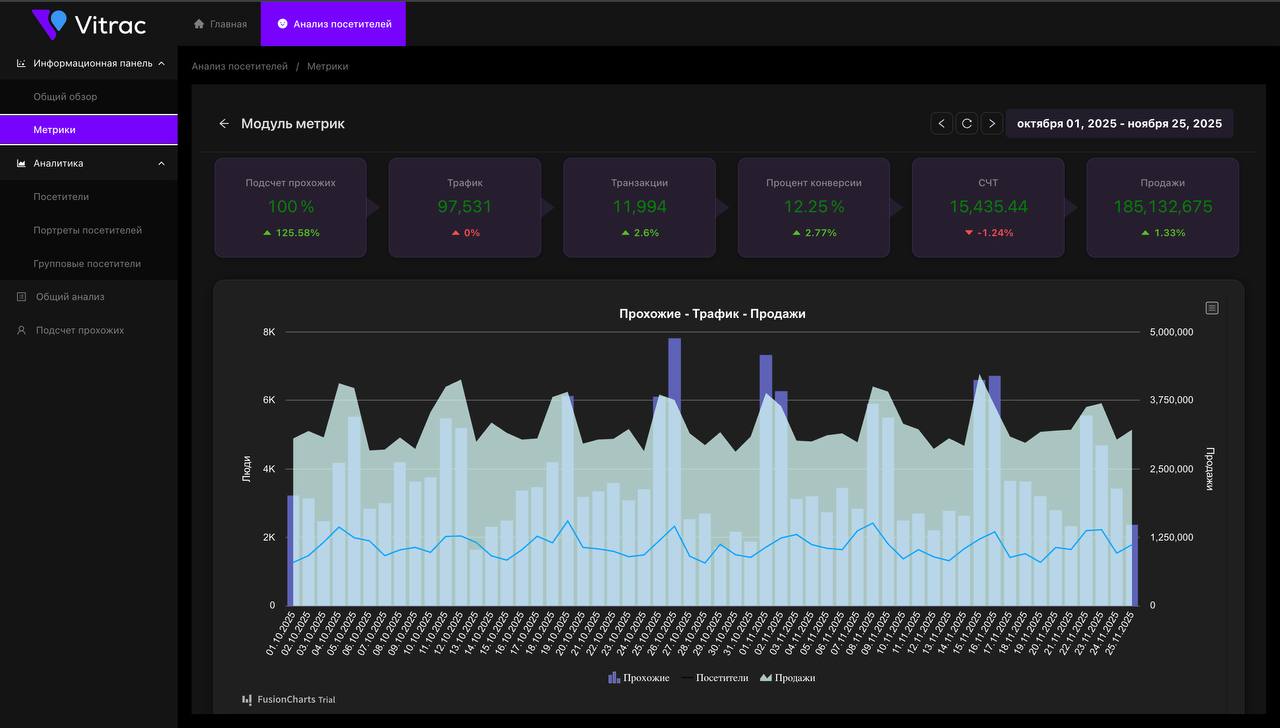Switch to the Главная tab
This screenshot has height=728, width=1280.
pyautogui.click(x=220, y=24)
